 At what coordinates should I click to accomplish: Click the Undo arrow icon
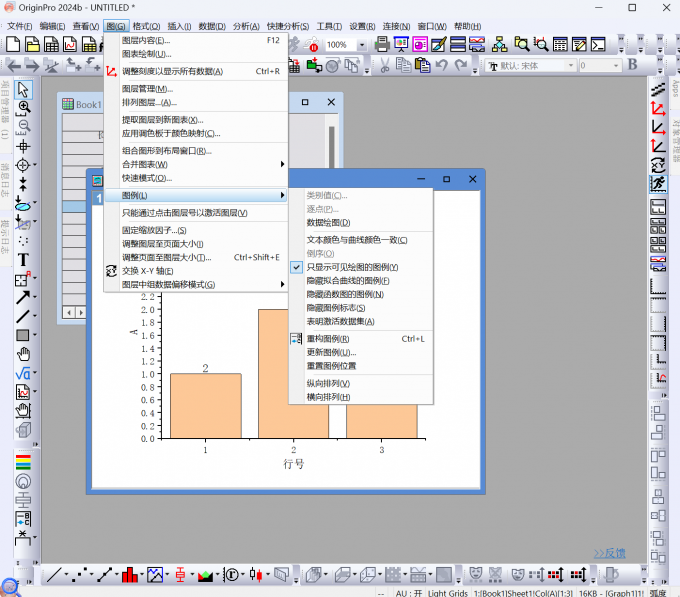441,65
